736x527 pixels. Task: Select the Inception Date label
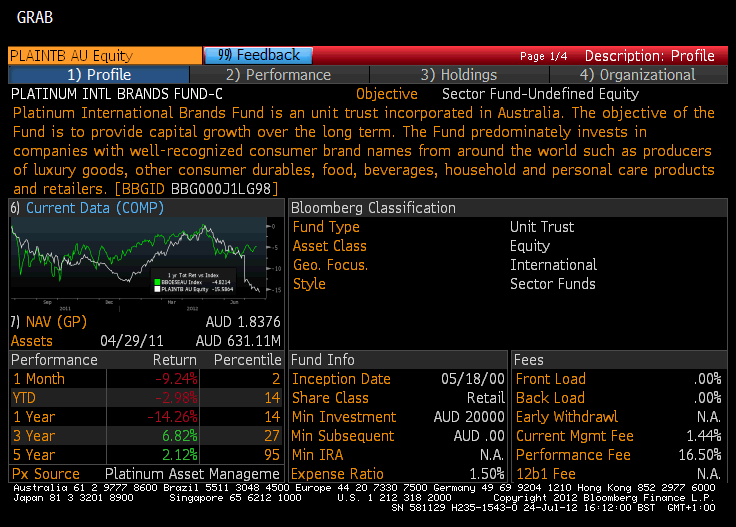coord(341,379)
